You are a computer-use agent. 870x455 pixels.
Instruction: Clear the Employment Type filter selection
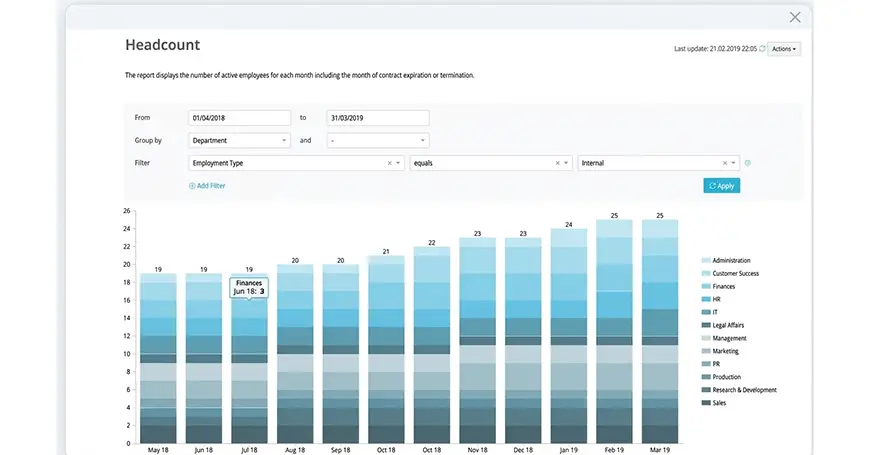coord(390,163)
